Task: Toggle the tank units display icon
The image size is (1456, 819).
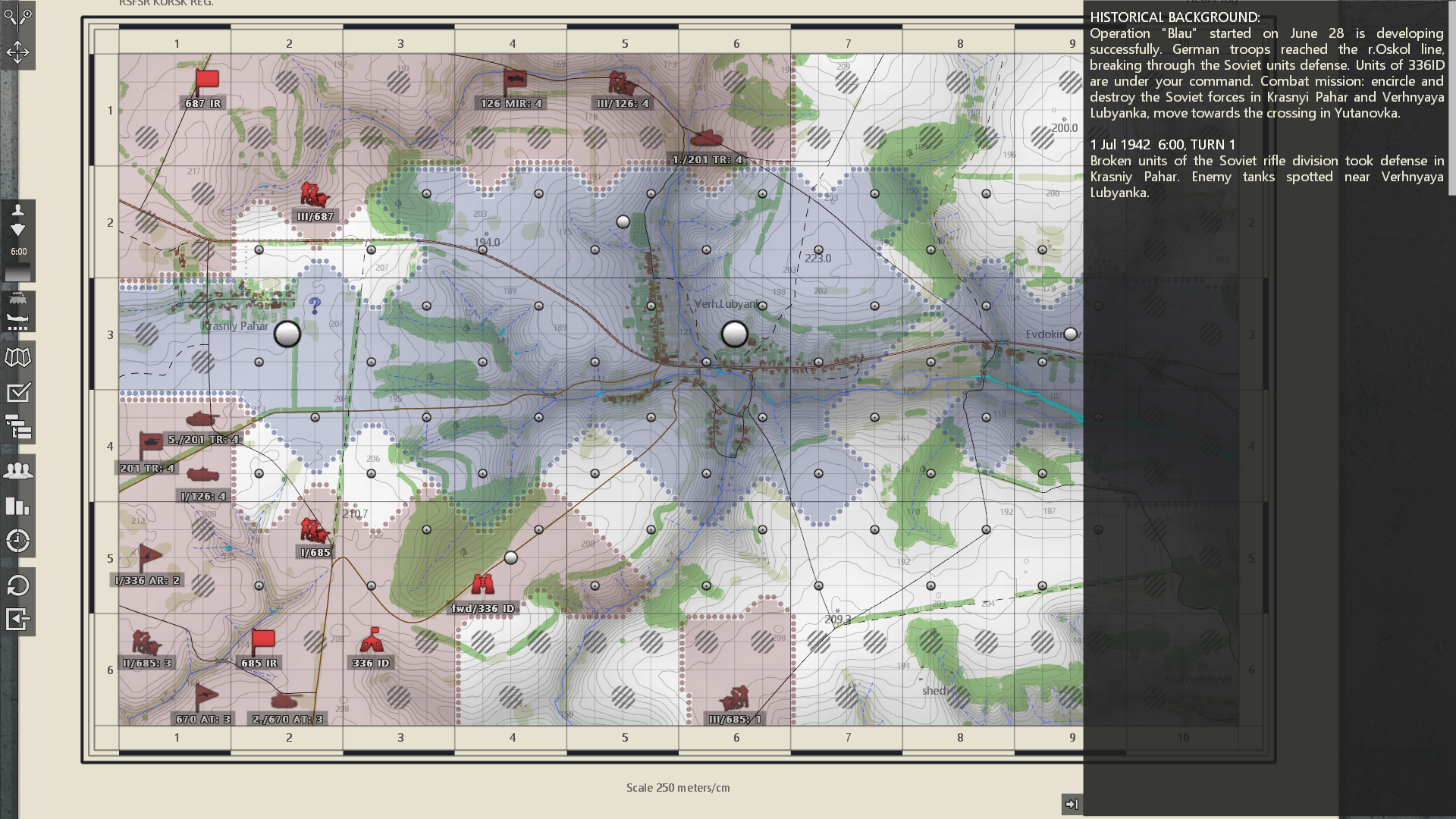Action: click(x=17, y=300)
